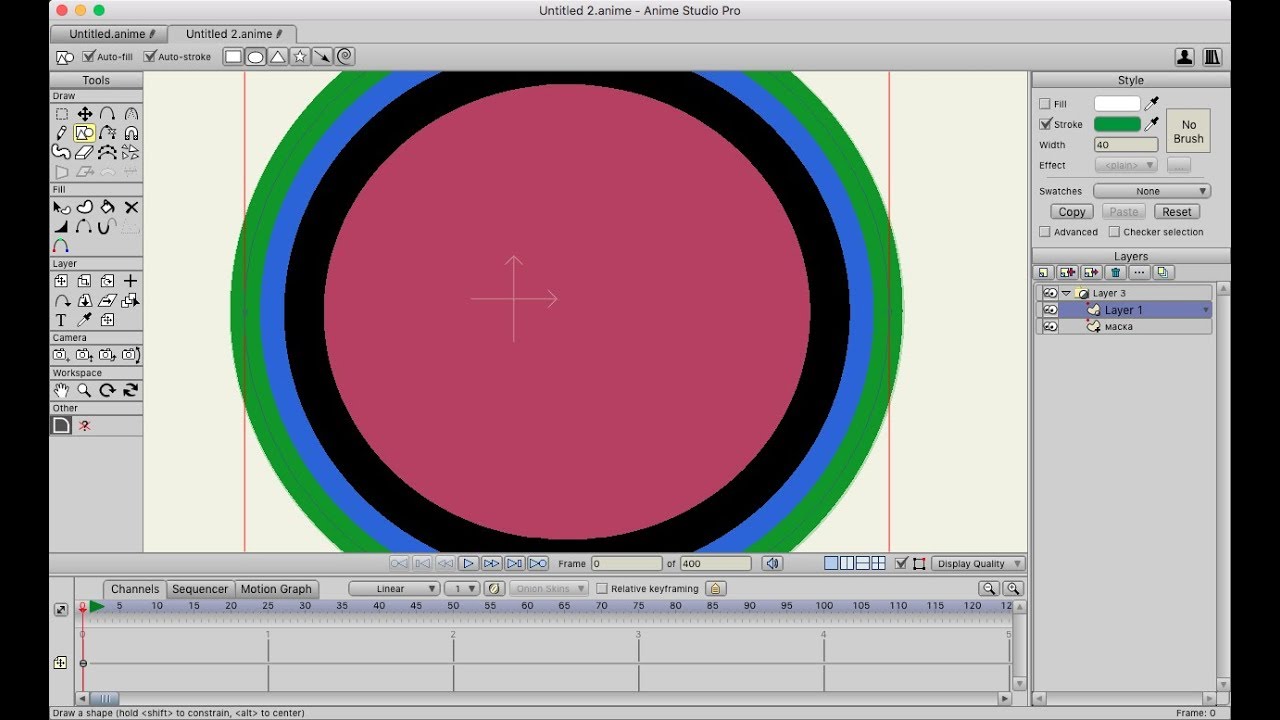Switch to the Untitled 2.anime tab
The image size is (1280, 720).
point(234,34)
